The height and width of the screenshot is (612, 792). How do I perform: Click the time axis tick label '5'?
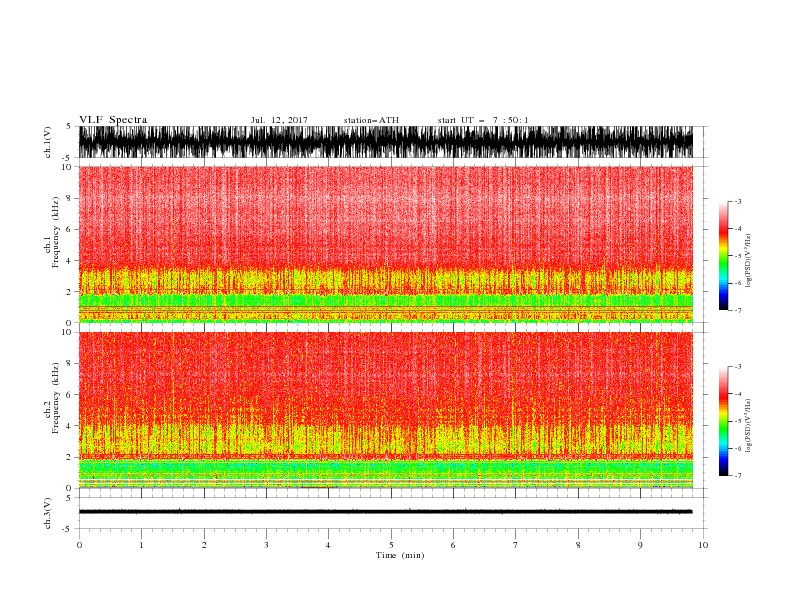391,545
